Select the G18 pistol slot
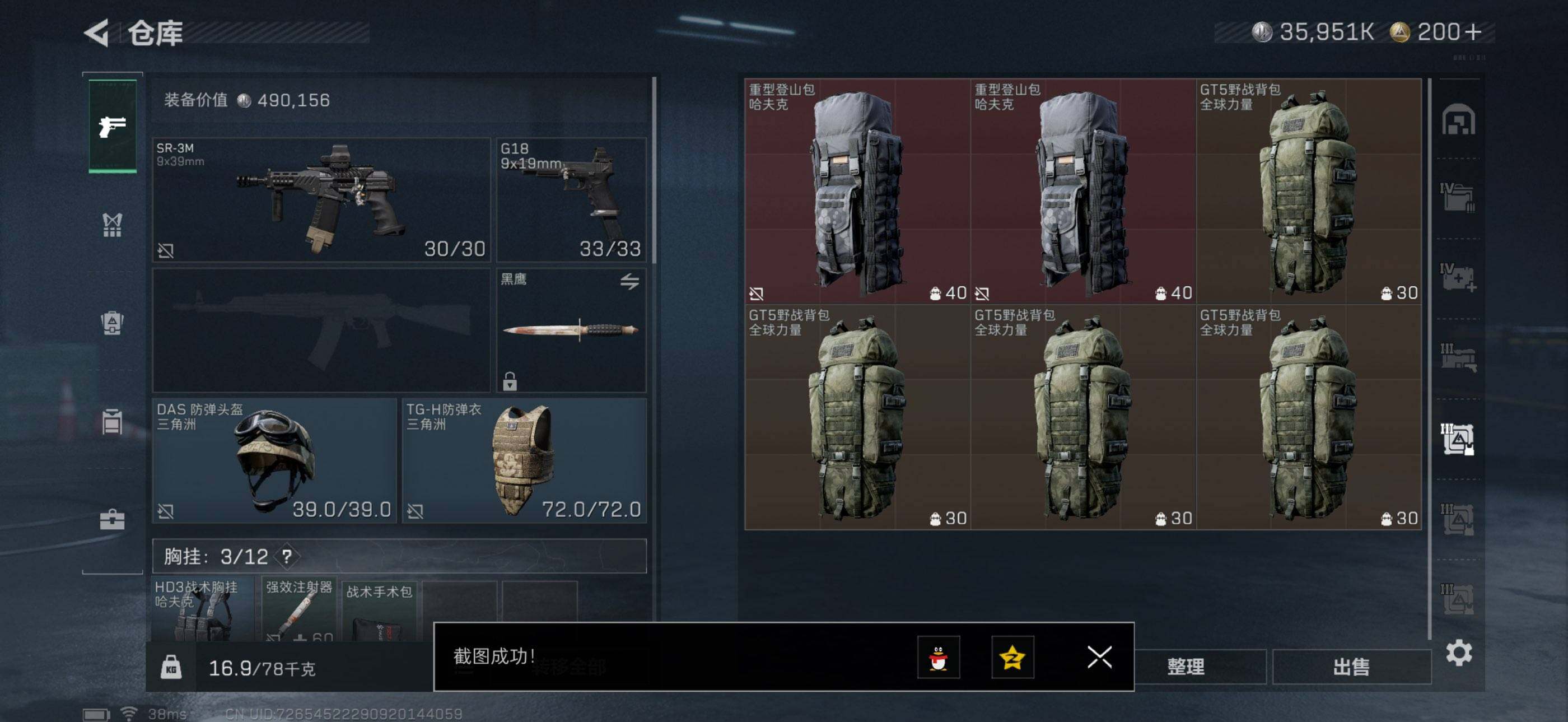The height and width of the screenshot is (722, 1568). [x=571, y=199]
